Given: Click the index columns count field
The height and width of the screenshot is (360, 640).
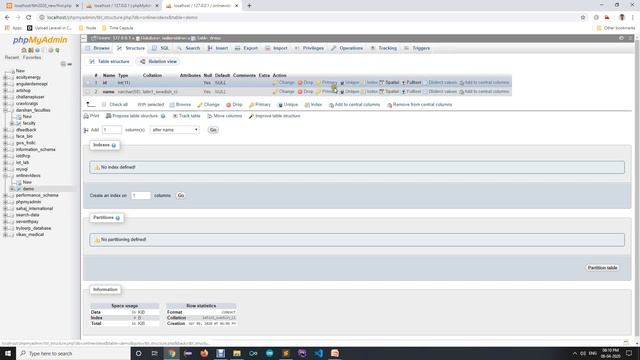Looking at the screenshot, I should click(x=141, y=196).
